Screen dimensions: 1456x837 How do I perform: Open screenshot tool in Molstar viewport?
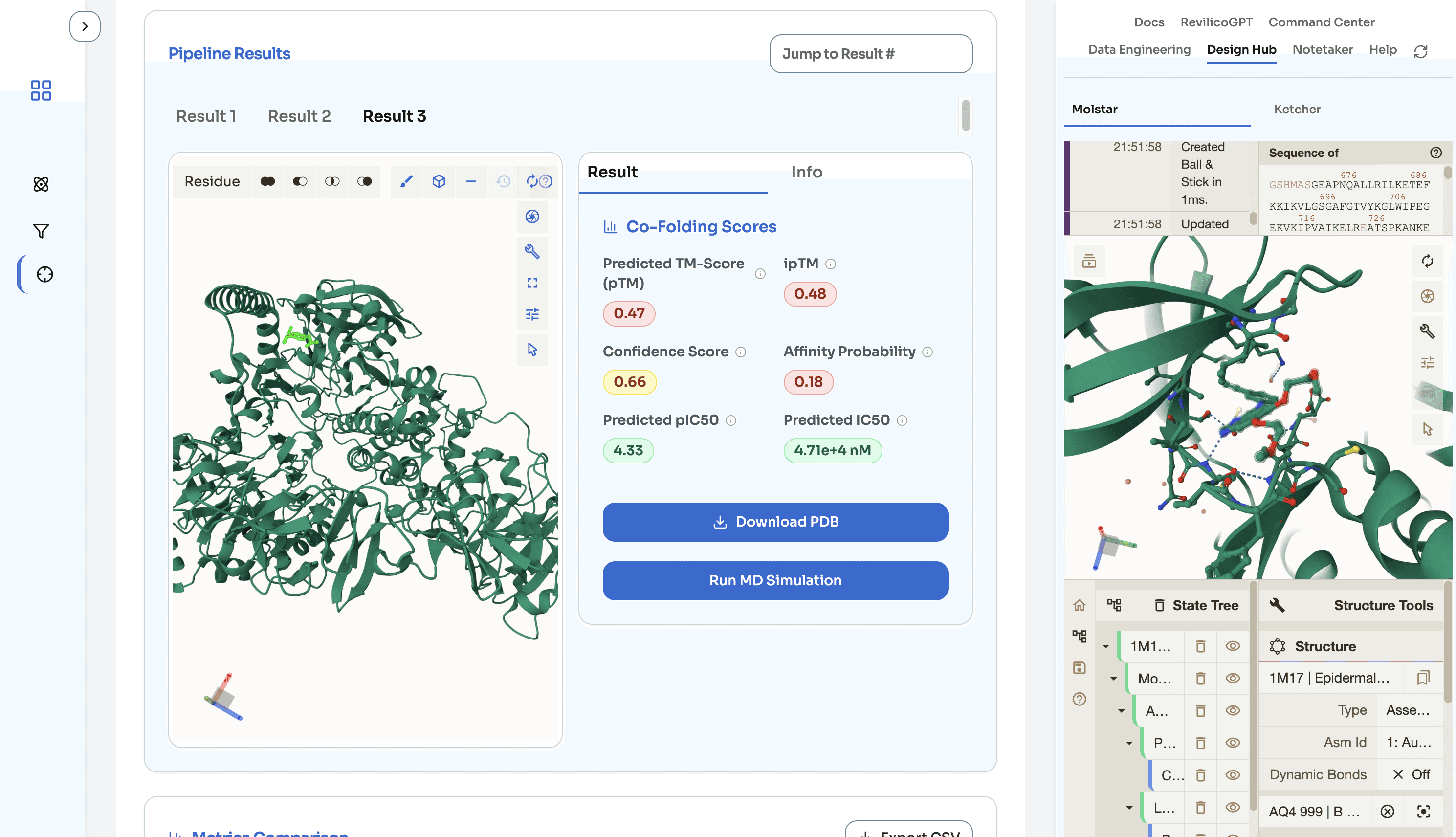point(1427,296)
